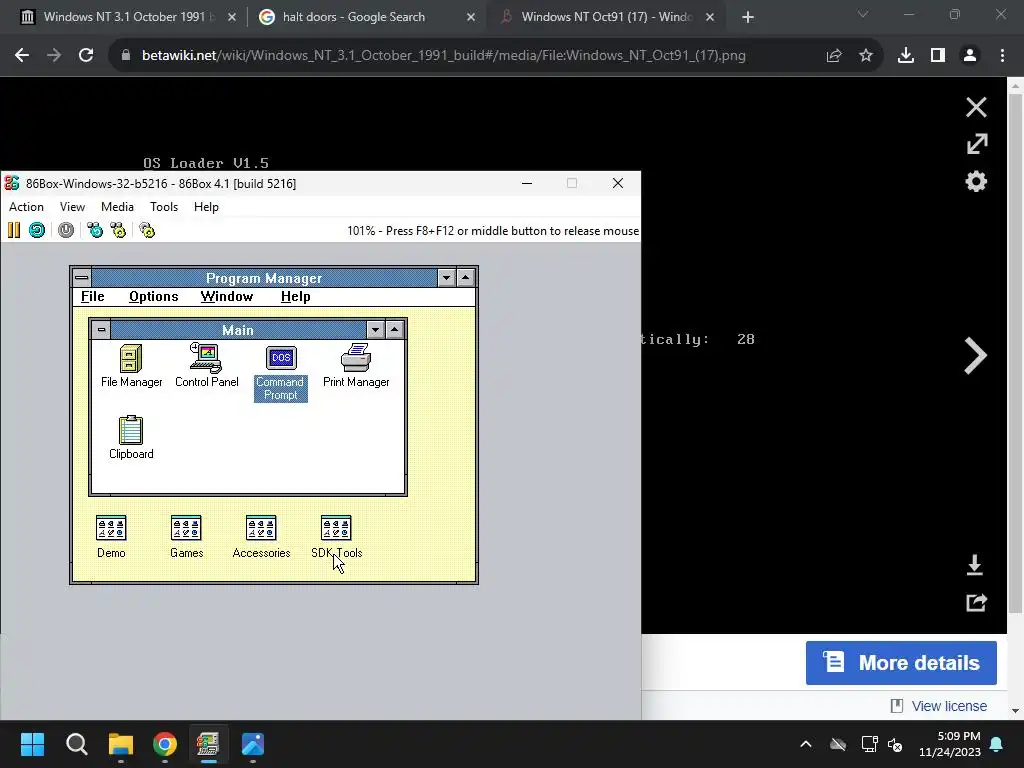Go to next image chevron
Screen dimensions: 1024x768
click(x=975, y=356)
